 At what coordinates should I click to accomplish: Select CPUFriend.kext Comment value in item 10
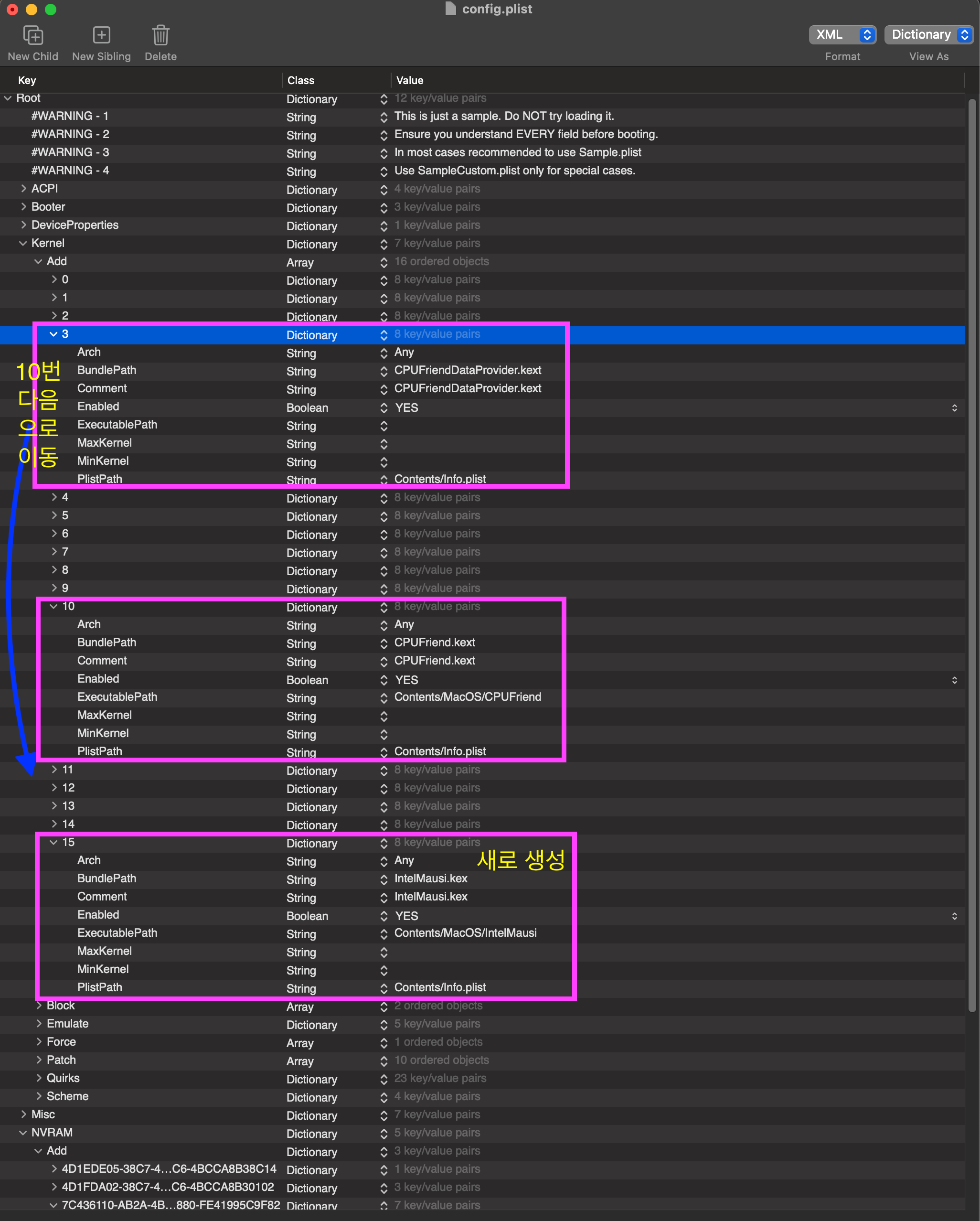tap(434, 660)
